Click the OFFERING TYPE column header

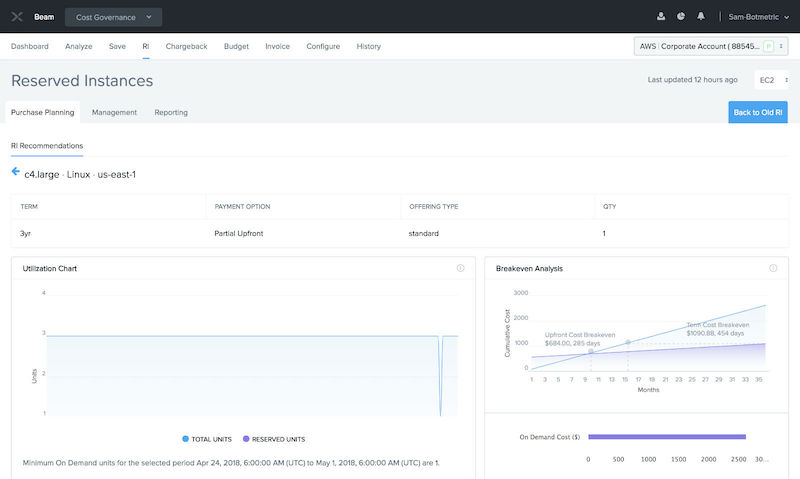(x=434, y=207)
